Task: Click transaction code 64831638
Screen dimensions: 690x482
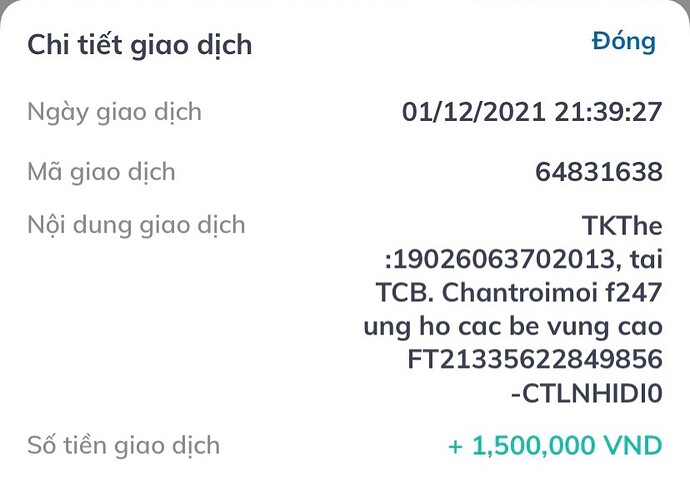Action: pos(599,172)
